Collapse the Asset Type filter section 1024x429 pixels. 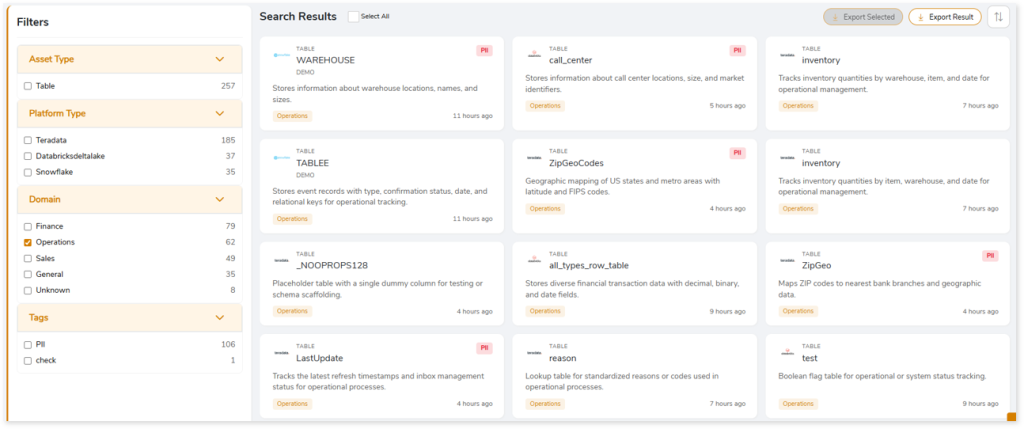click(x=220, y=59)
